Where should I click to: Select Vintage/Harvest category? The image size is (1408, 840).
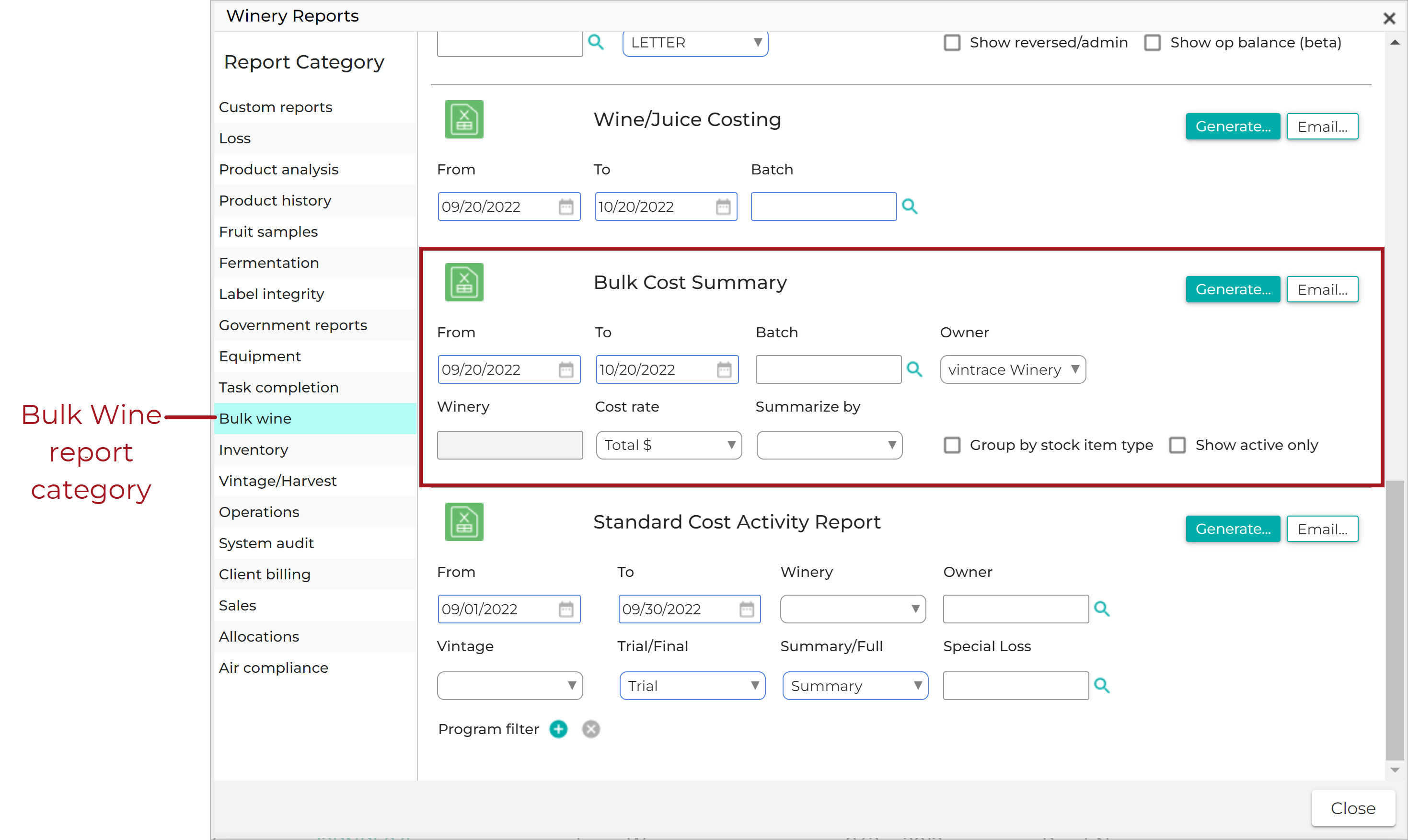pos(315,481)
